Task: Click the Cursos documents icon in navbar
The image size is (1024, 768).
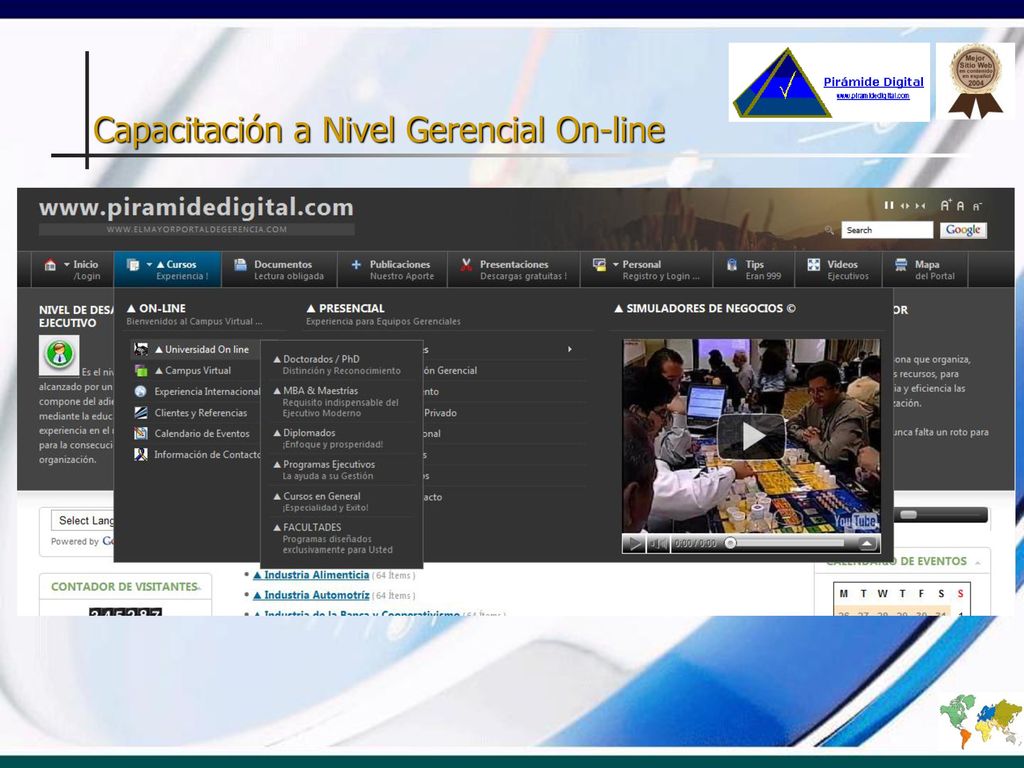Action: (x=133, y=264)
